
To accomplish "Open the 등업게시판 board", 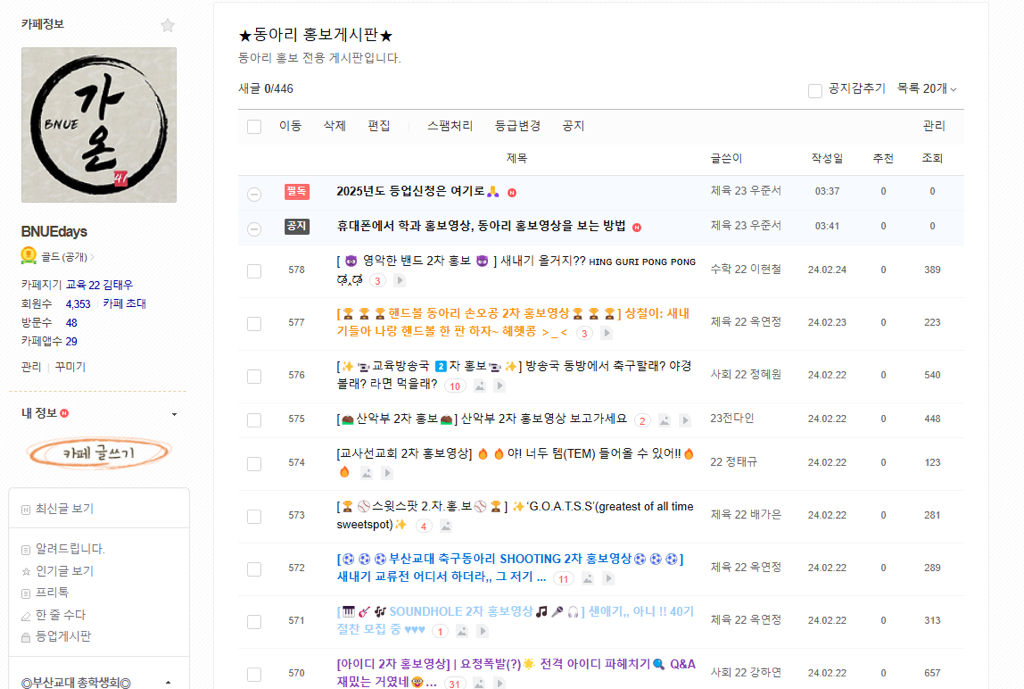I will (x=63, y=636).
